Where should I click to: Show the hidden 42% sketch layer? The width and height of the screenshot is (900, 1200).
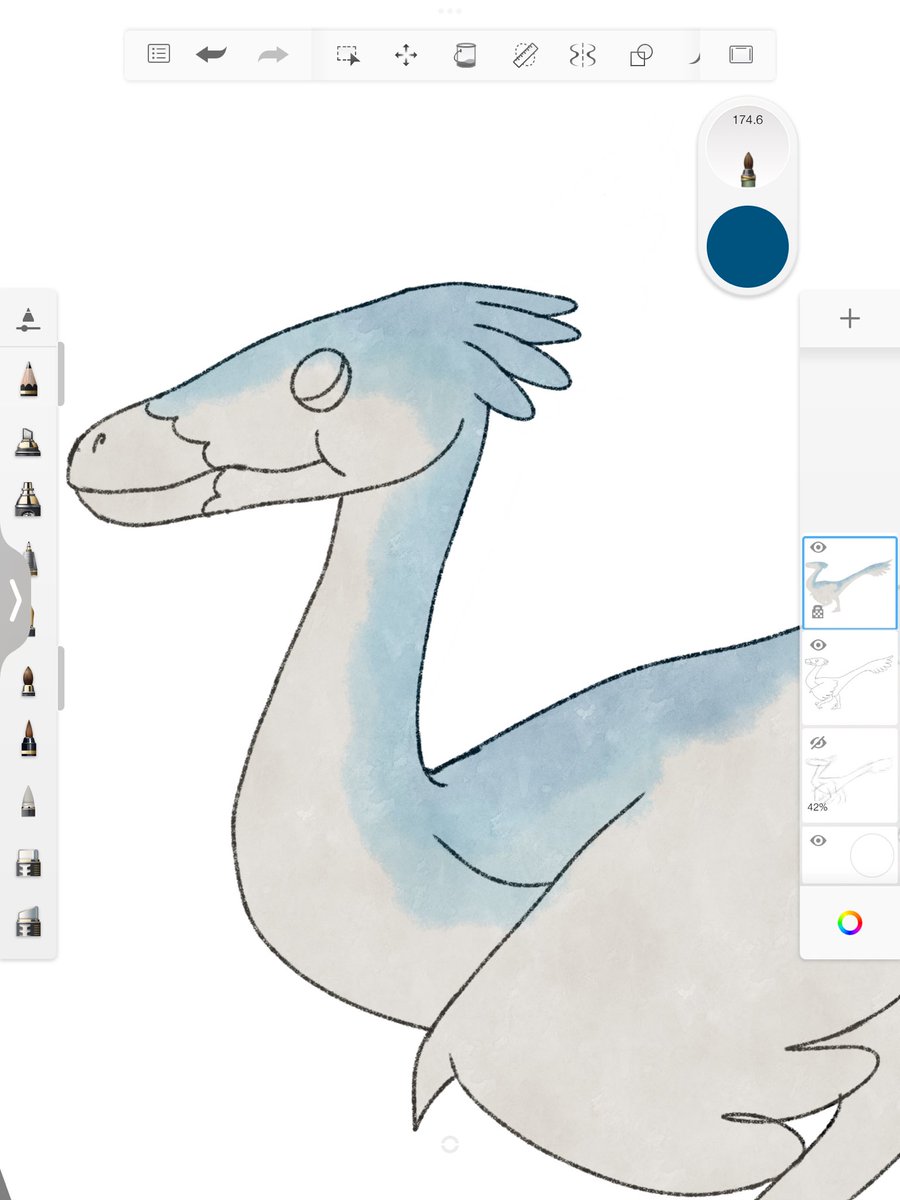tap(818, 742)
